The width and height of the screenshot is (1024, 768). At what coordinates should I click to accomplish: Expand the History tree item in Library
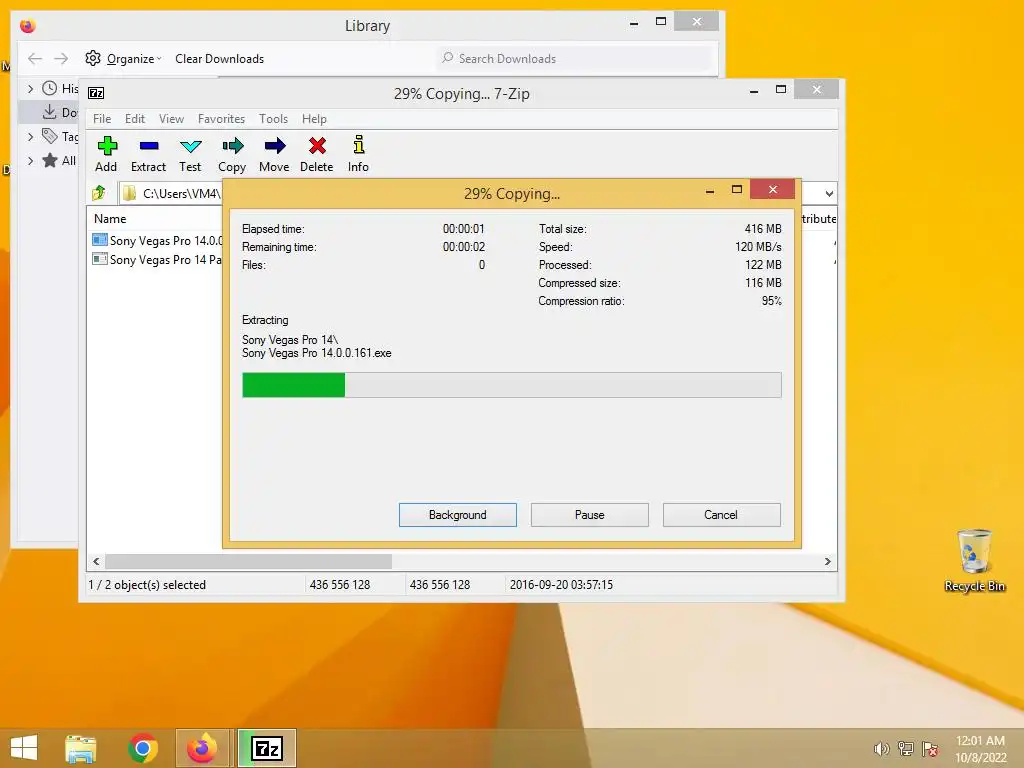pos(30,88)
